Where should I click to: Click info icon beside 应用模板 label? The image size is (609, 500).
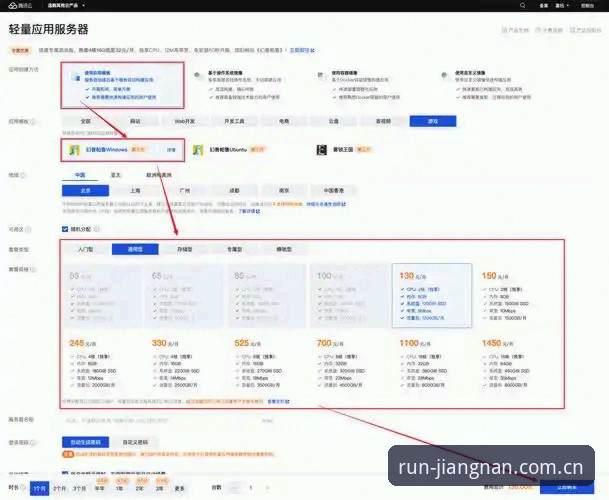coord(33,122)
